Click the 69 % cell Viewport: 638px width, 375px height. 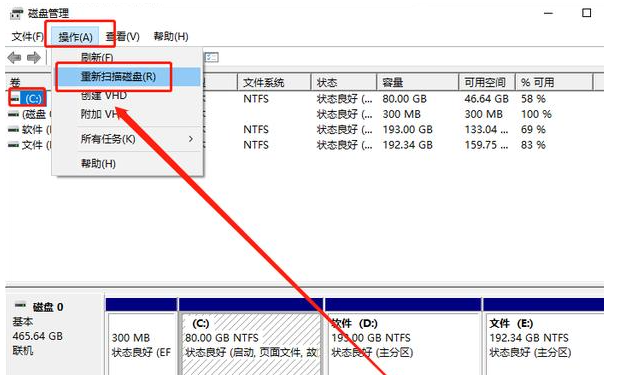point(533,130)
